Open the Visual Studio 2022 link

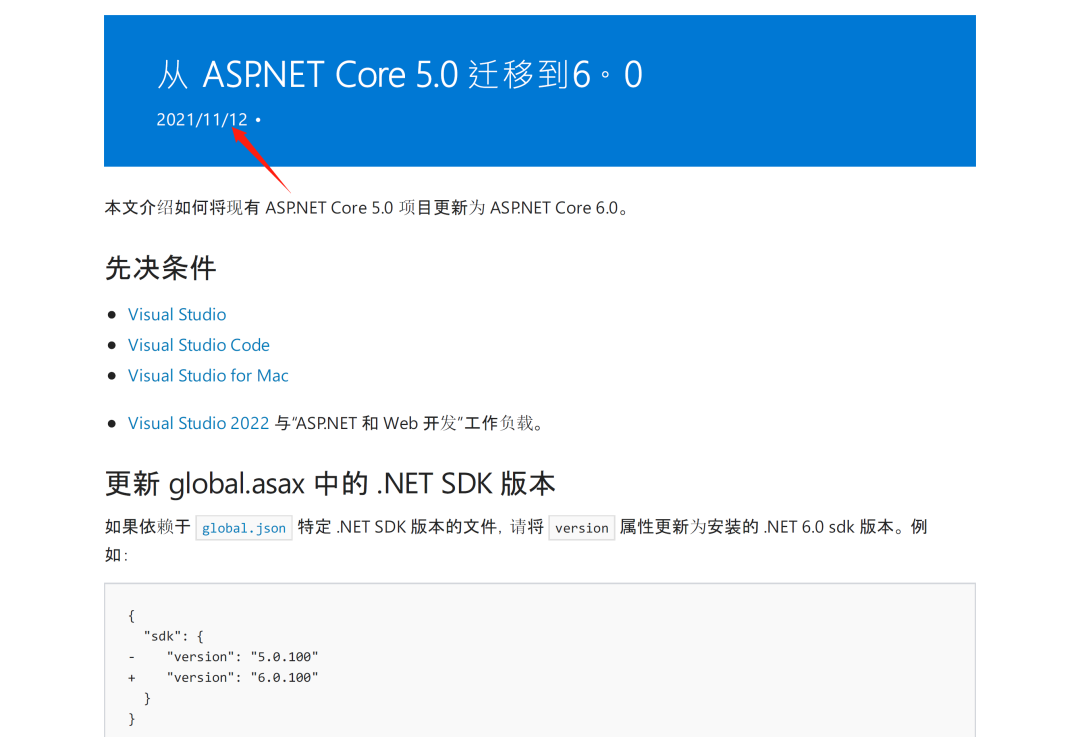coord(198,423)
